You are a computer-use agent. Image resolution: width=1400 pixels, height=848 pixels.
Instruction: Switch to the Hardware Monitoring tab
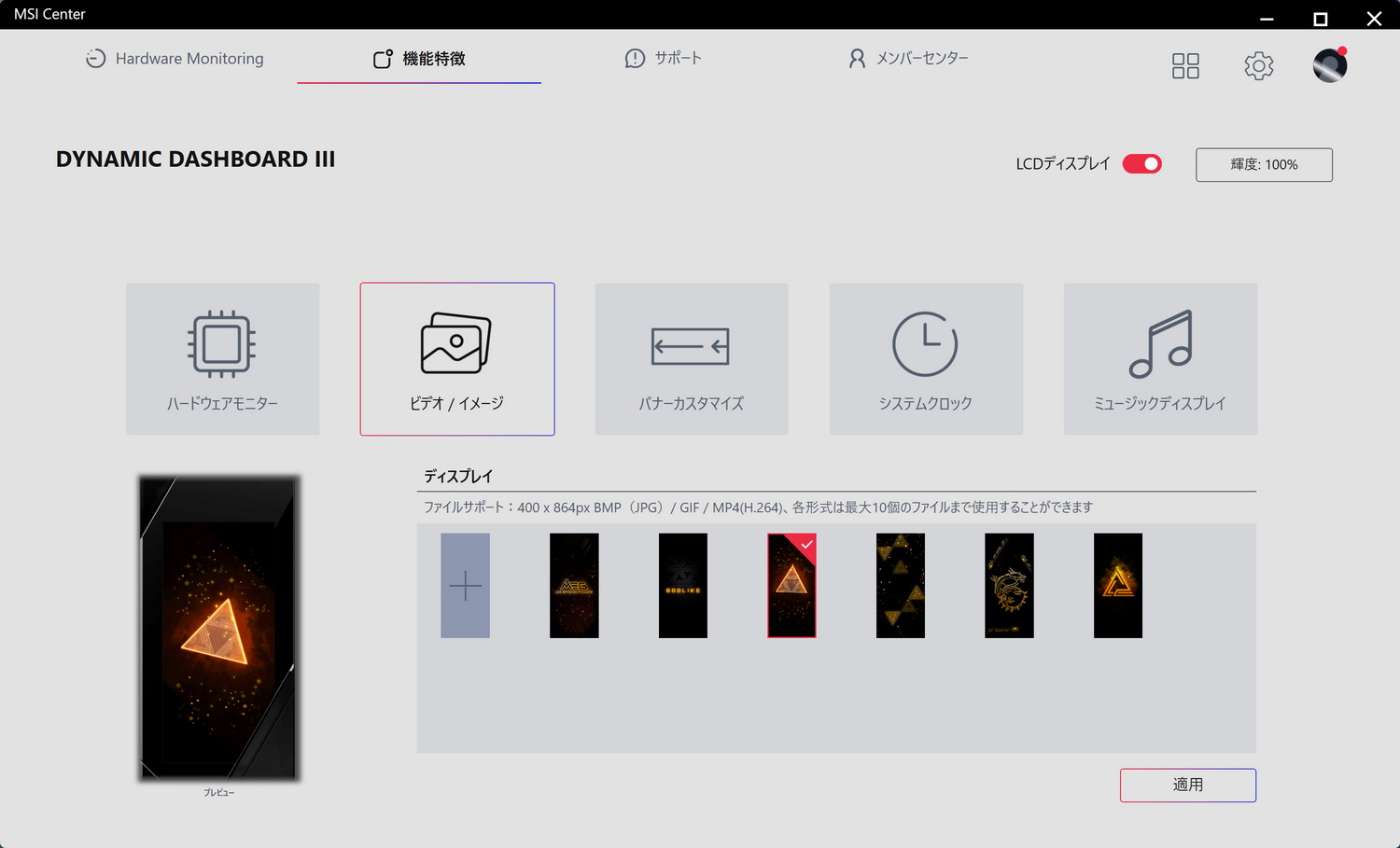tap(174, 58)
